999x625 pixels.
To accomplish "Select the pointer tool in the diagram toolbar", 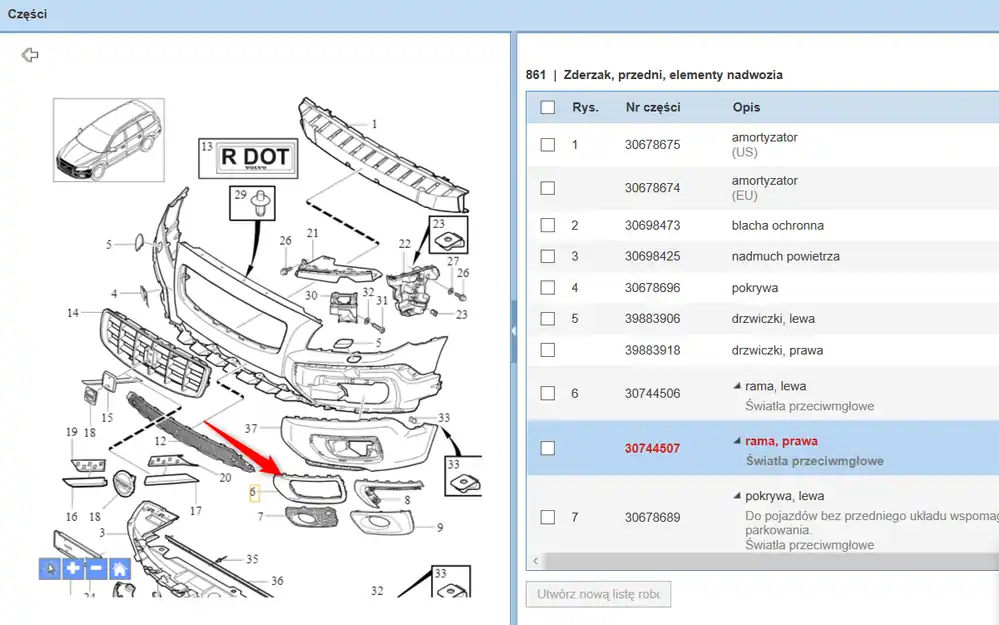I will pyautogui.click(x=49, y=569).
